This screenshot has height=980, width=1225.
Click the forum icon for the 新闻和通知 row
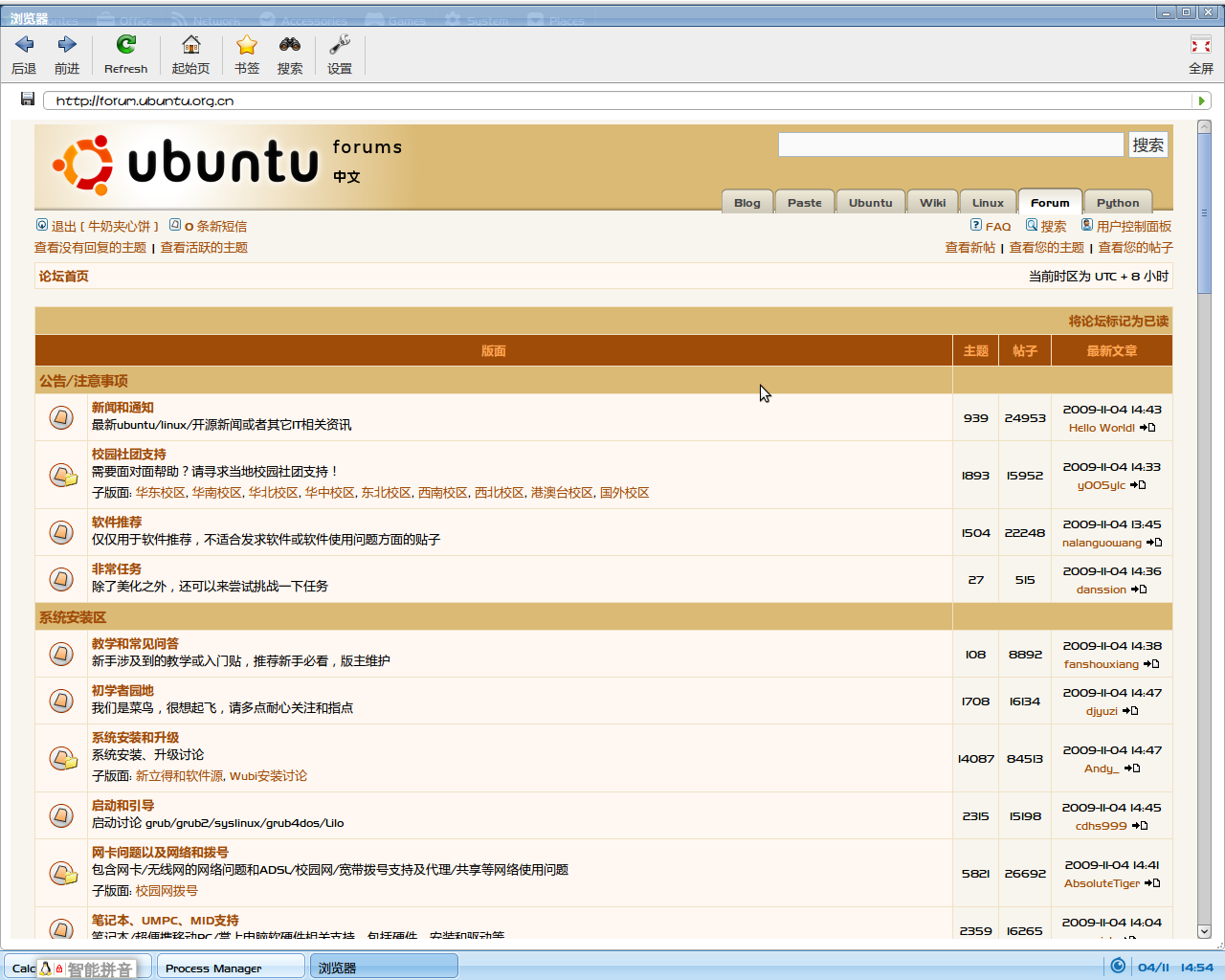pos(61,417)
